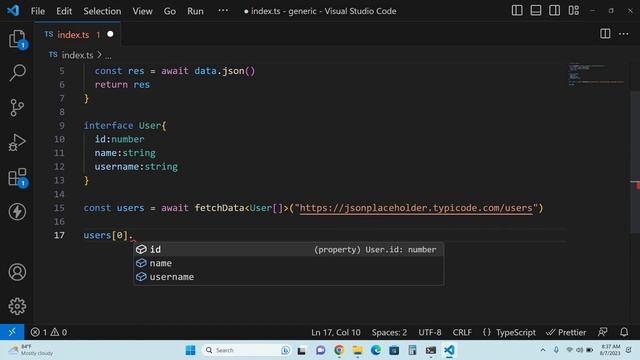The width and height of the screenshot is (640, 360).
Task: Choose the id suggestion
Action: 289,249
